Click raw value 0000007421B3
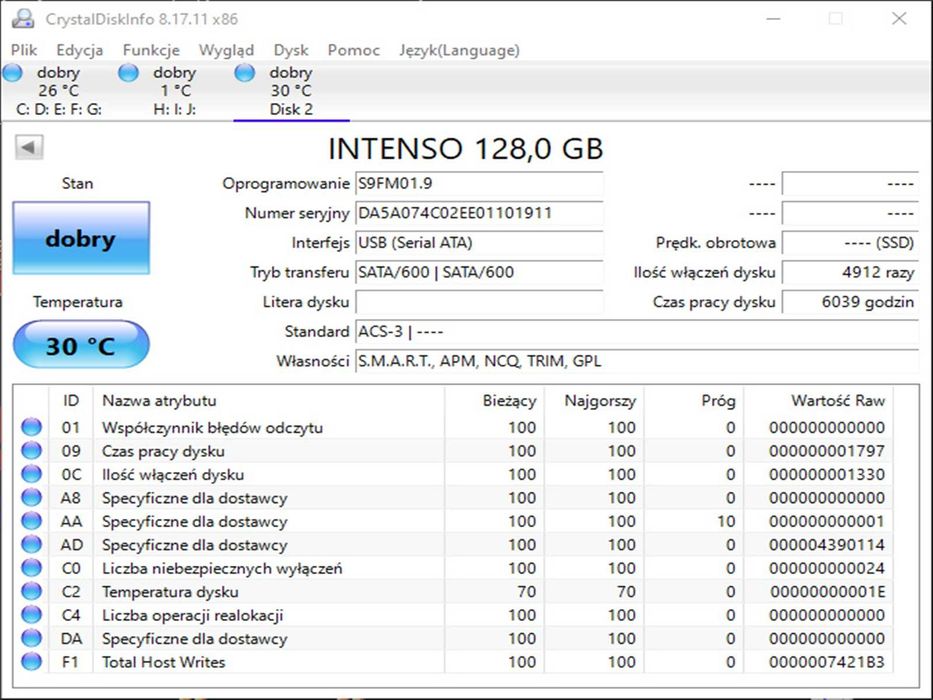The image size is (933, 700). tap(826, 662)
